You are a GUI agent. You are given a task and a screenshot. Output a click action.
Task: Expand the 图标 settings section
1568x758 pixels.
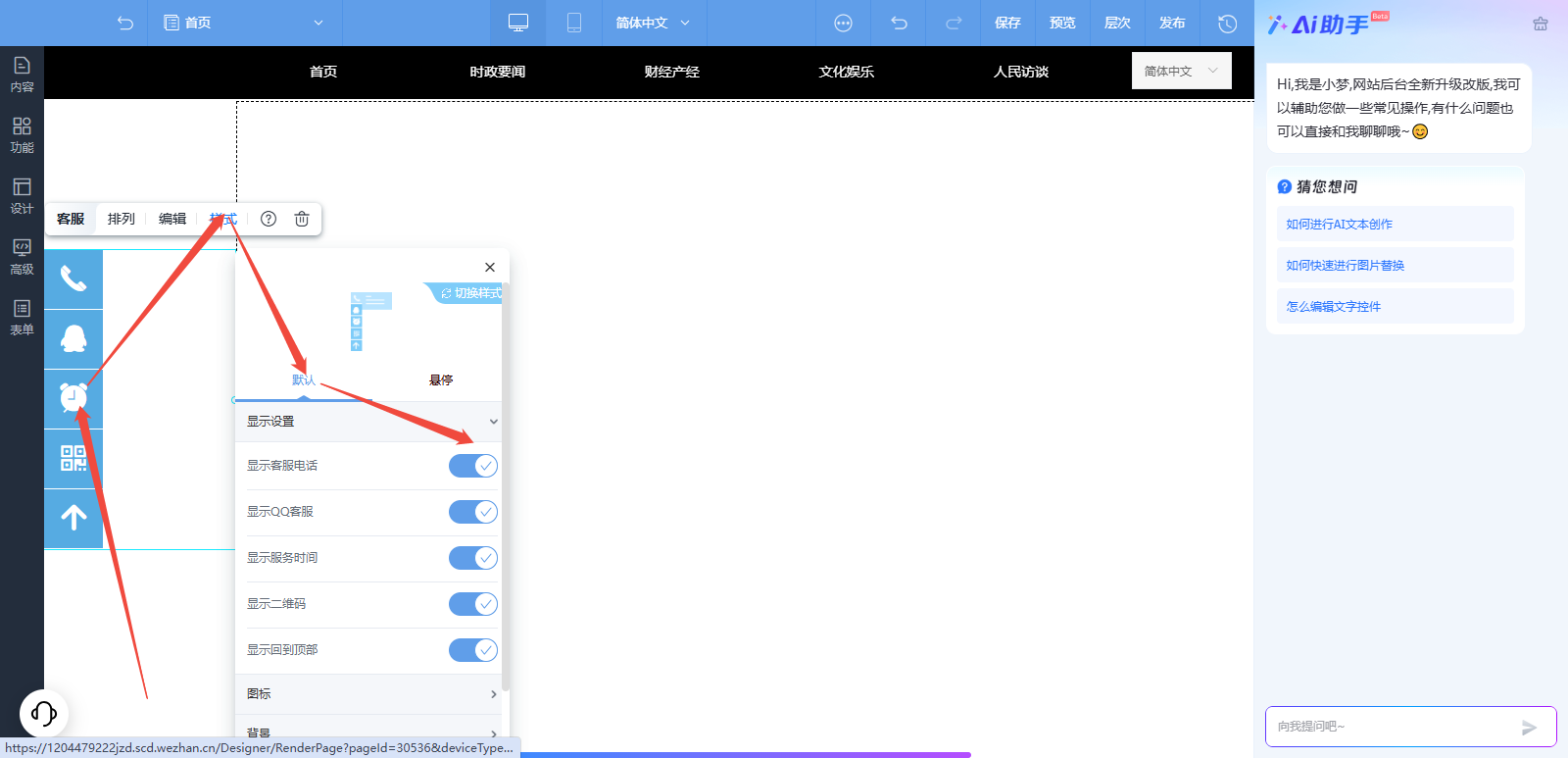tap(368, 694)
